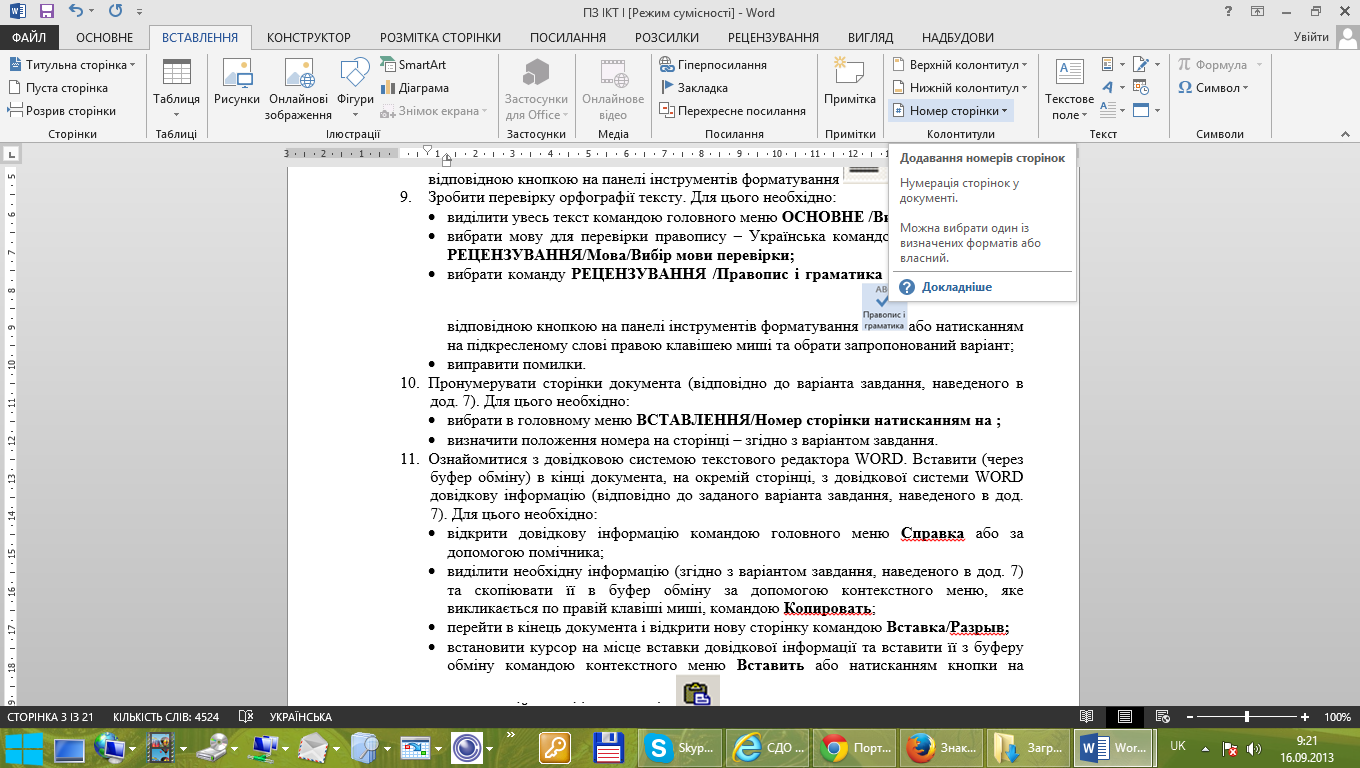Click the zoom in plus button

click(x=1305, y=717)
